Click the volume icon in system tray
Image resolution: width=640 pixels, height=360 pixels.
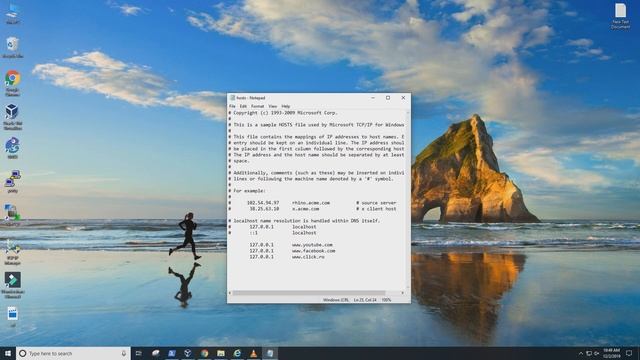[x=596, y=353]
